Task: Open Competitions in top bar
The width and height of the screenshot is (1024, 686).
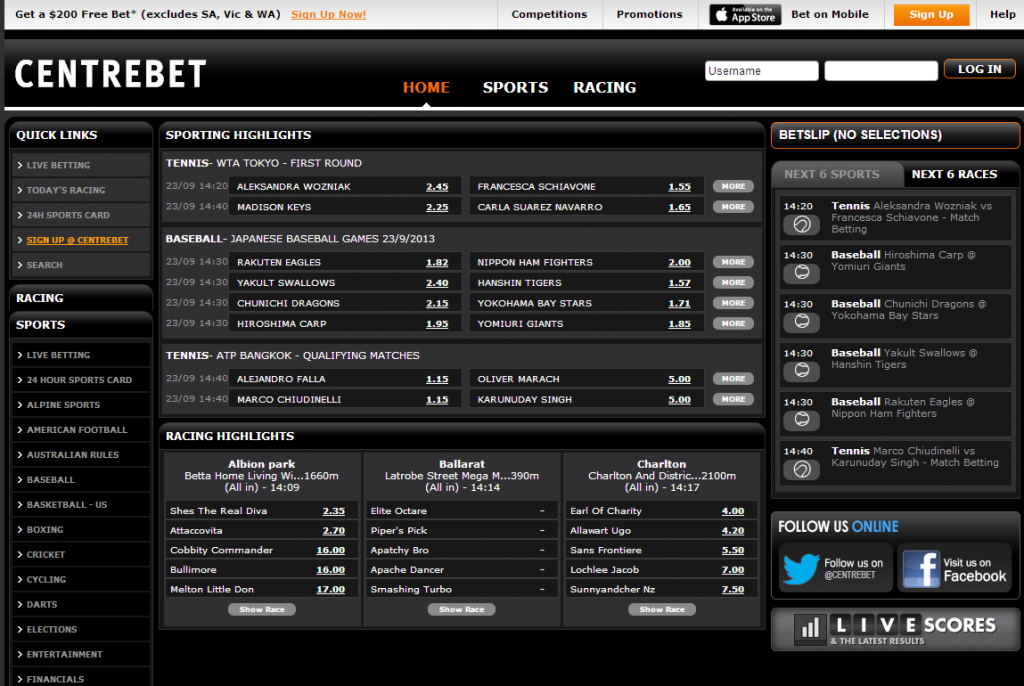Action: coord(549,14)
